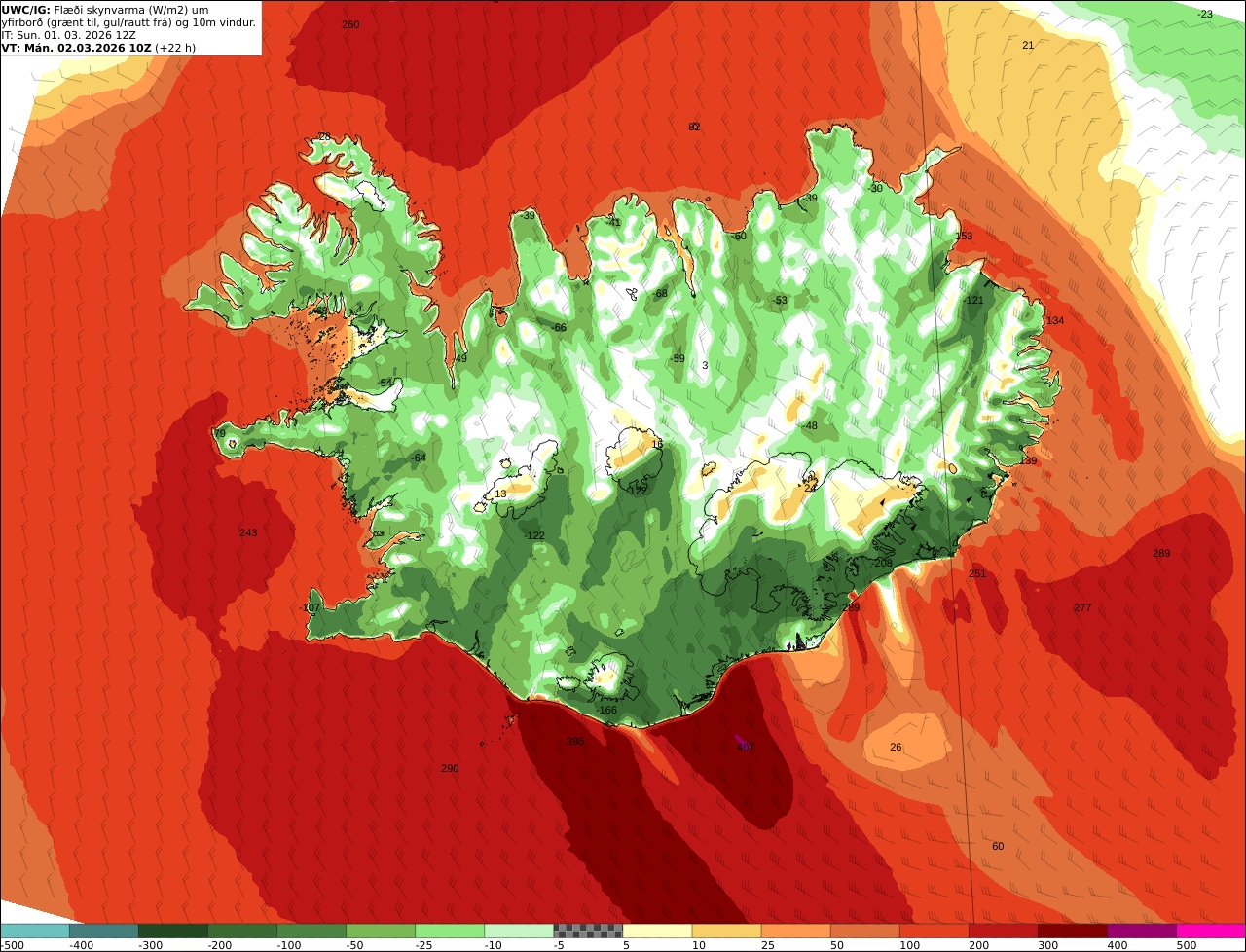1246x952 pixels.
Task: Select the value 139 off the southeast fjords
Action: click(1028, 460)
